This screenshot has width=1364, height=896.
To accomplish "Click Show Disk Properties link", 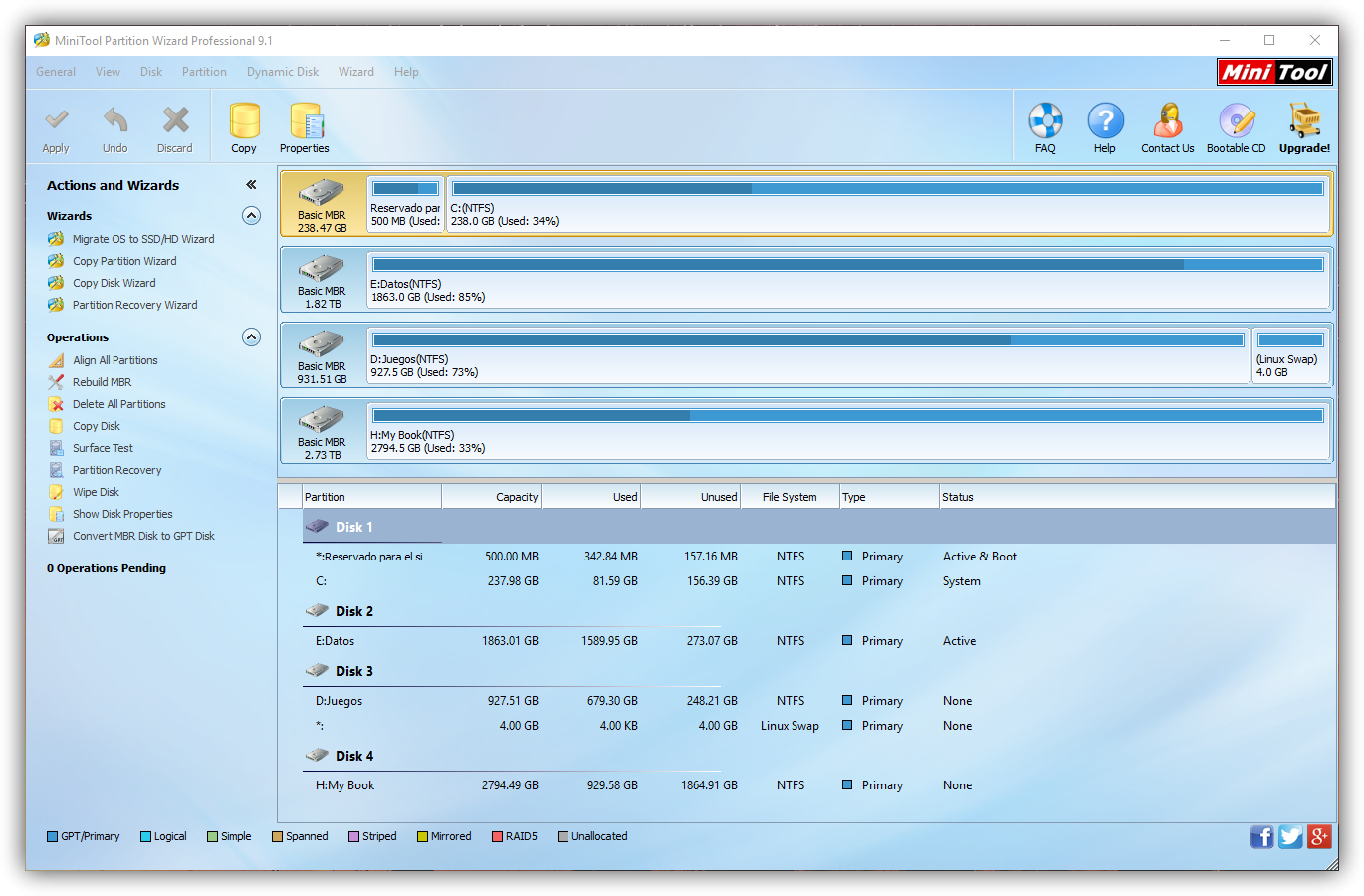I will coord(122,514).
